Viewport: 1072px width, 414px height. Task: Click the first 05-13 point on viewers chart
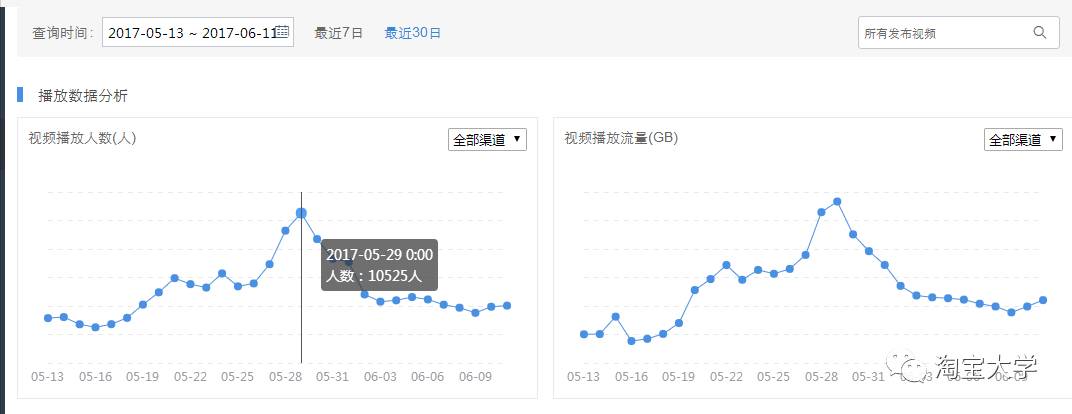pyautogui.click(x=48, y=318)
